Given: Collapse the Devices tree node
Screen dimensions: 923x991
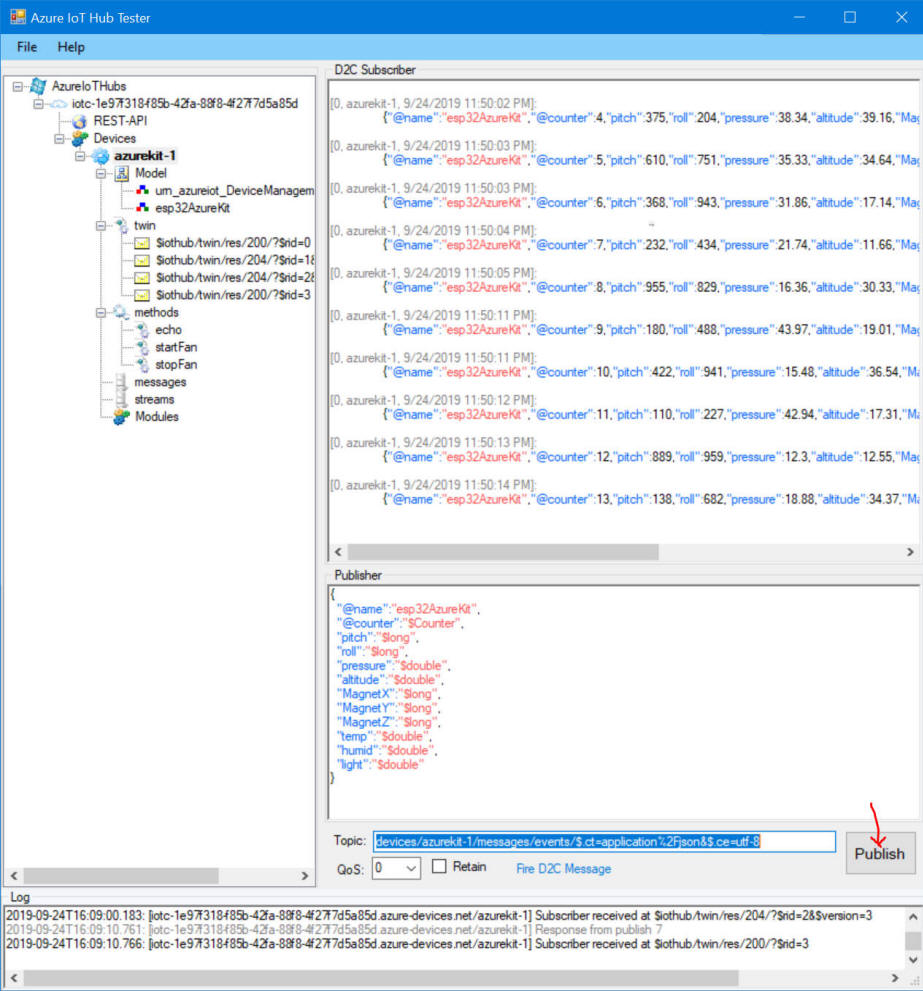Looking at the screenshot, I should pyautogui.click(x=59, y=138).
